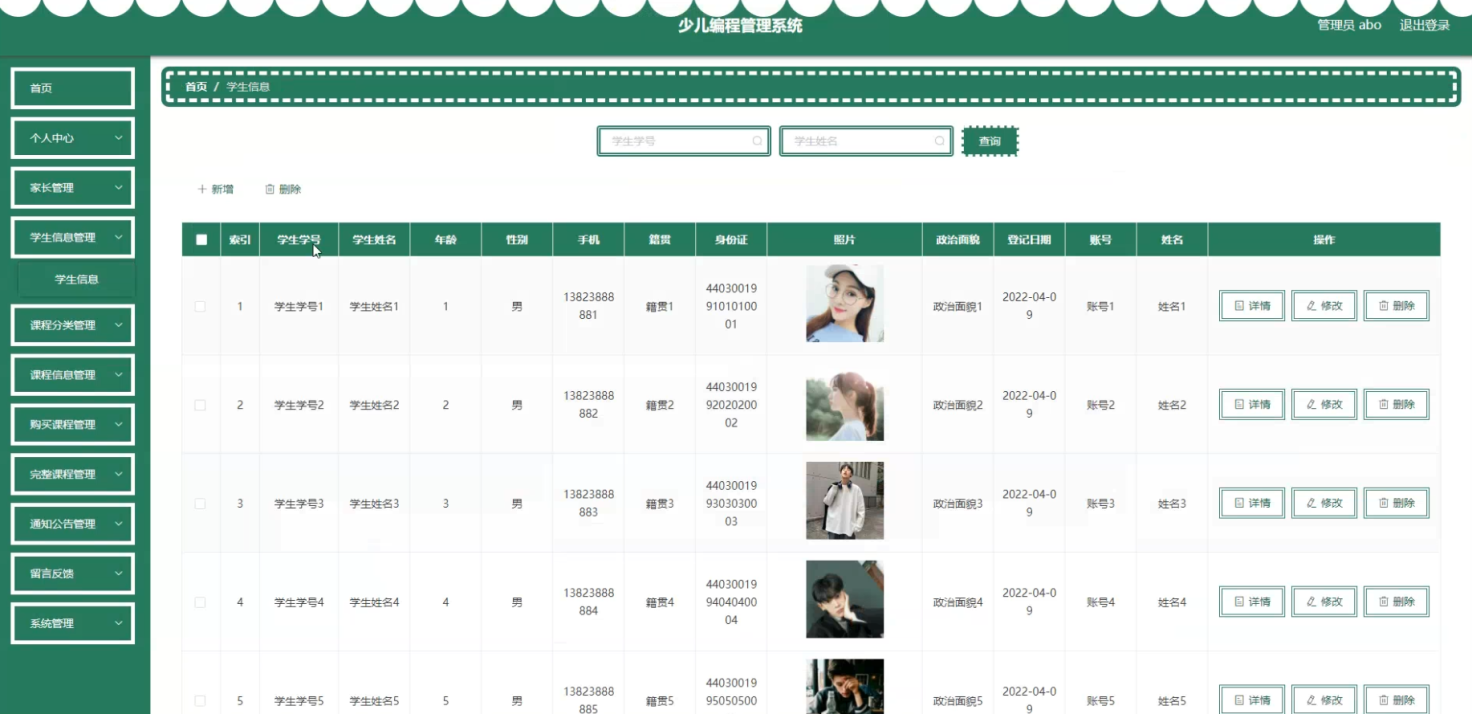Select the 学生信息 submenu item

[x=76, y=279]
